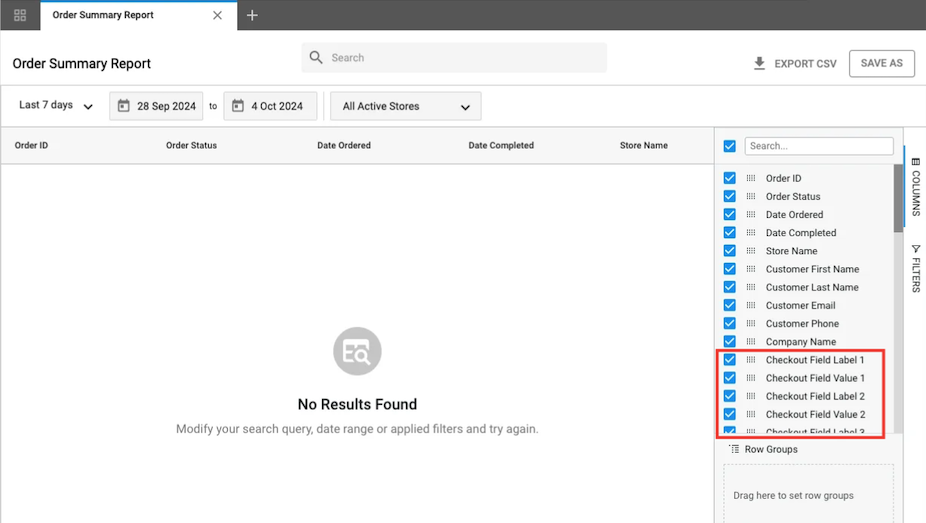Click the column Search input field
The image size is (926, 523).
818,146
